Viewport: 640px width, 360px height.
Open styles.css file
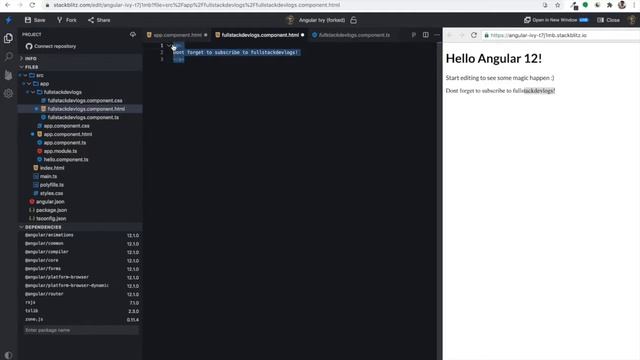(51, 193)
